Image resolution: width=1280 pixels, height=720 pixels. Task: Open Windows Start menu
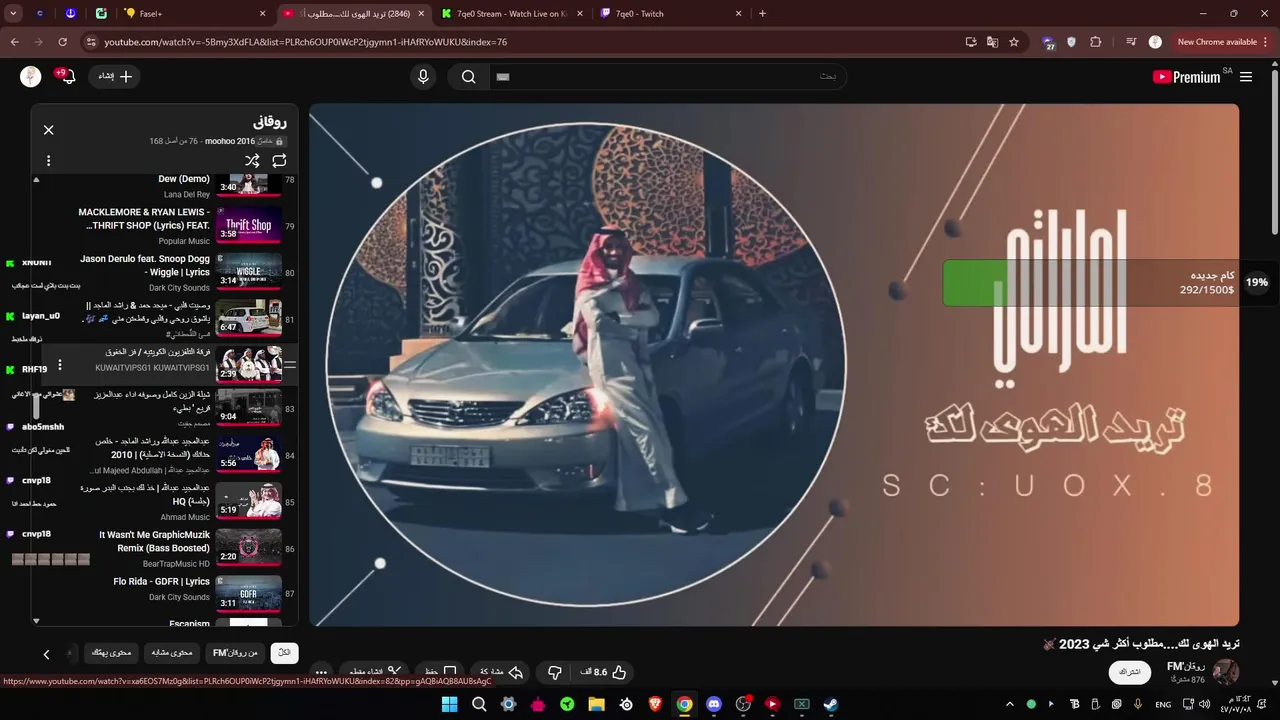pyautogui.click(x=449, y=704)
